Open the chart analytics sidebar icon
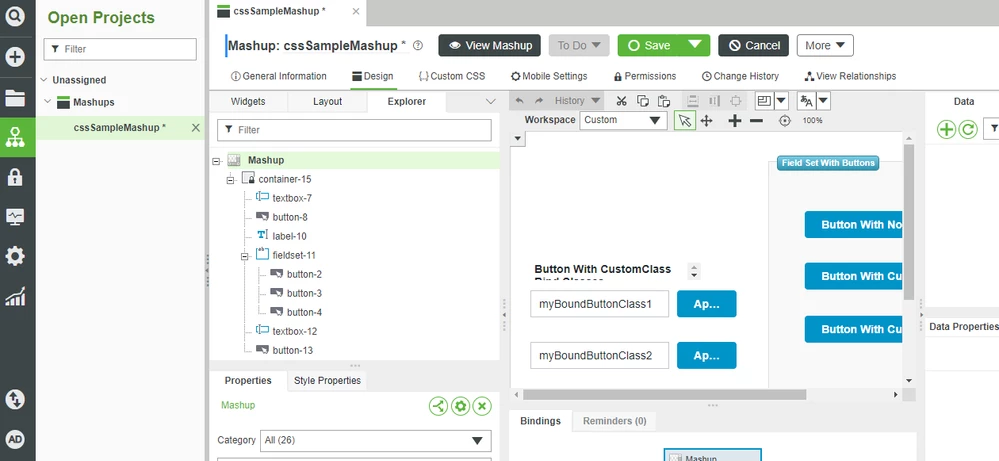The width and height of the screenshot is (999, 461). pyautogui.click(x=15, y=296)
